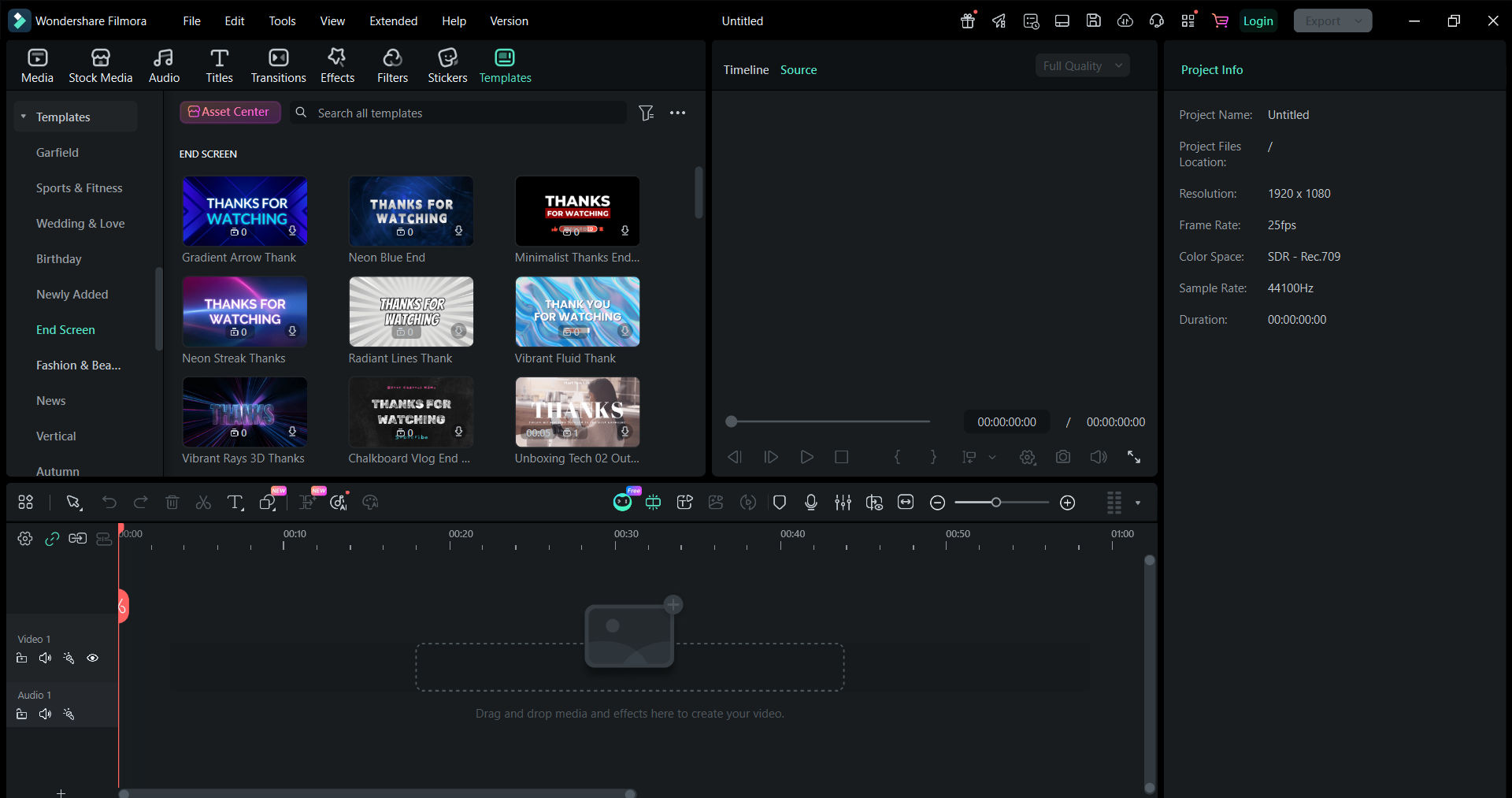The width and height of the screenshot is (1512, 798).
Task: Click the timeline text tool icon
Action: (x=235, y=502)
